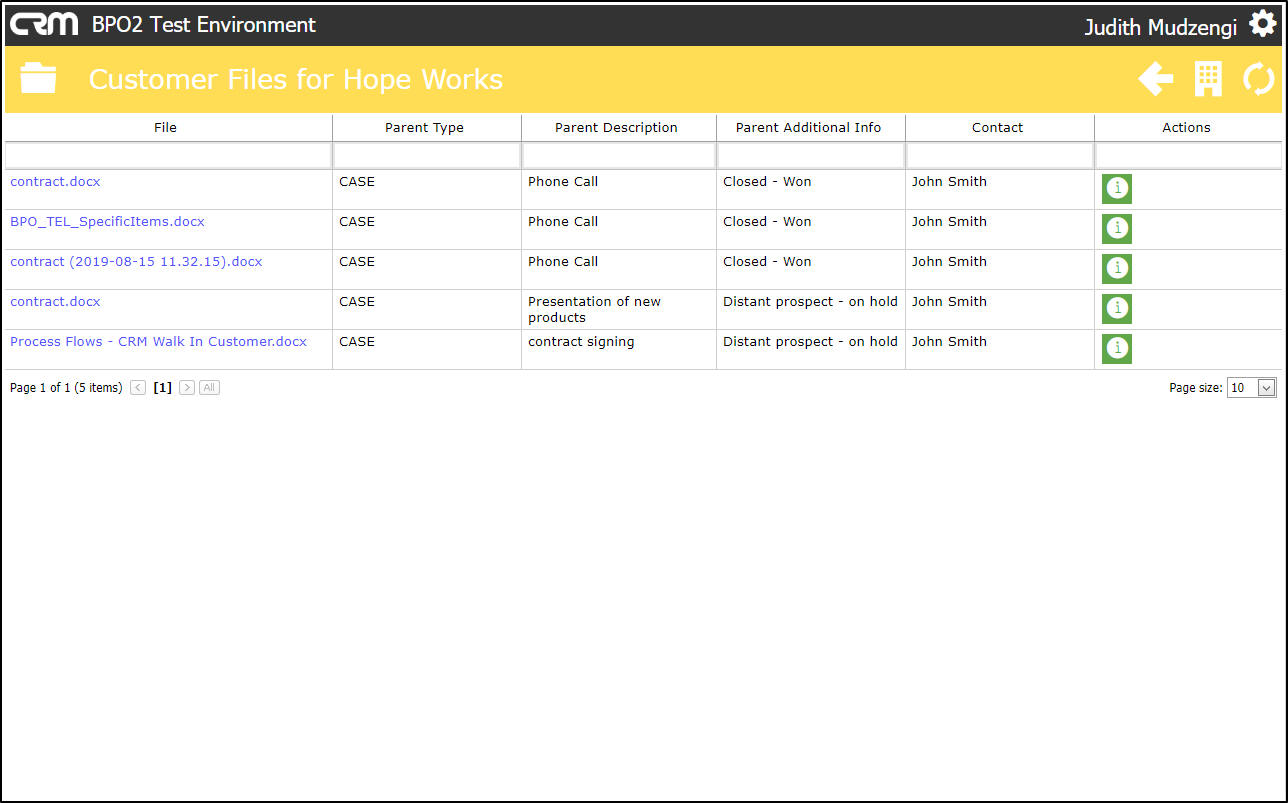Click the 'Page 1 of 1 (5 items)' text
The image size is (1288, 803).
pyautogui.click(x=66, y=388)
